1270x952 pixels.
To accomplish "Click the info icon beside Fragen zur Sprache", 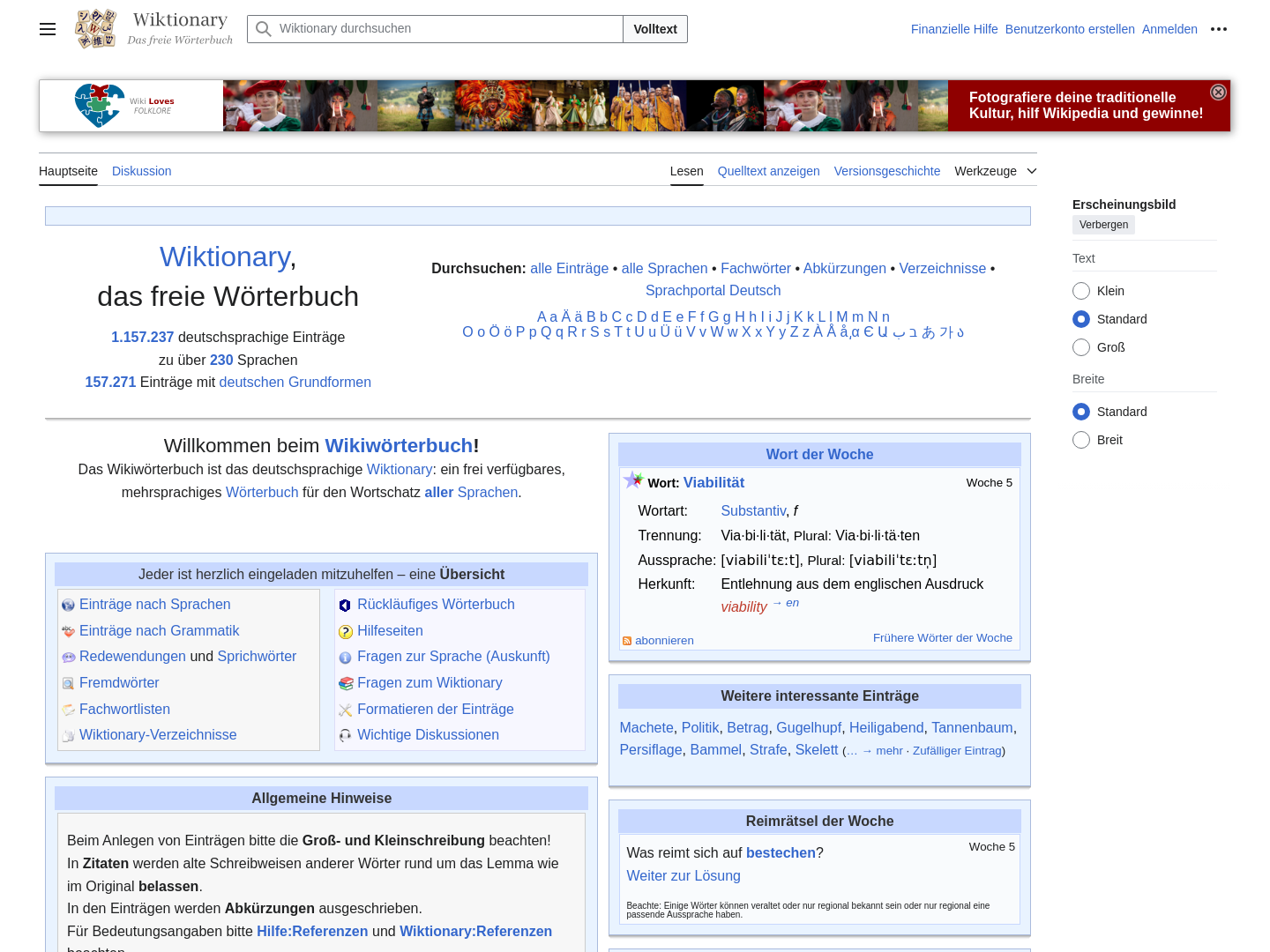I will click(345, 658).
